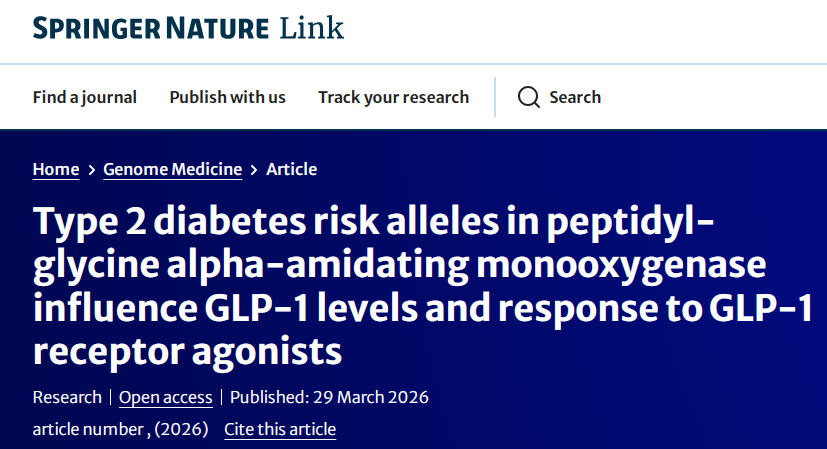Screen dimensions: 827x449
Task: Click the chevron after Genome Medicine
Action: click(x=254, y=170)
